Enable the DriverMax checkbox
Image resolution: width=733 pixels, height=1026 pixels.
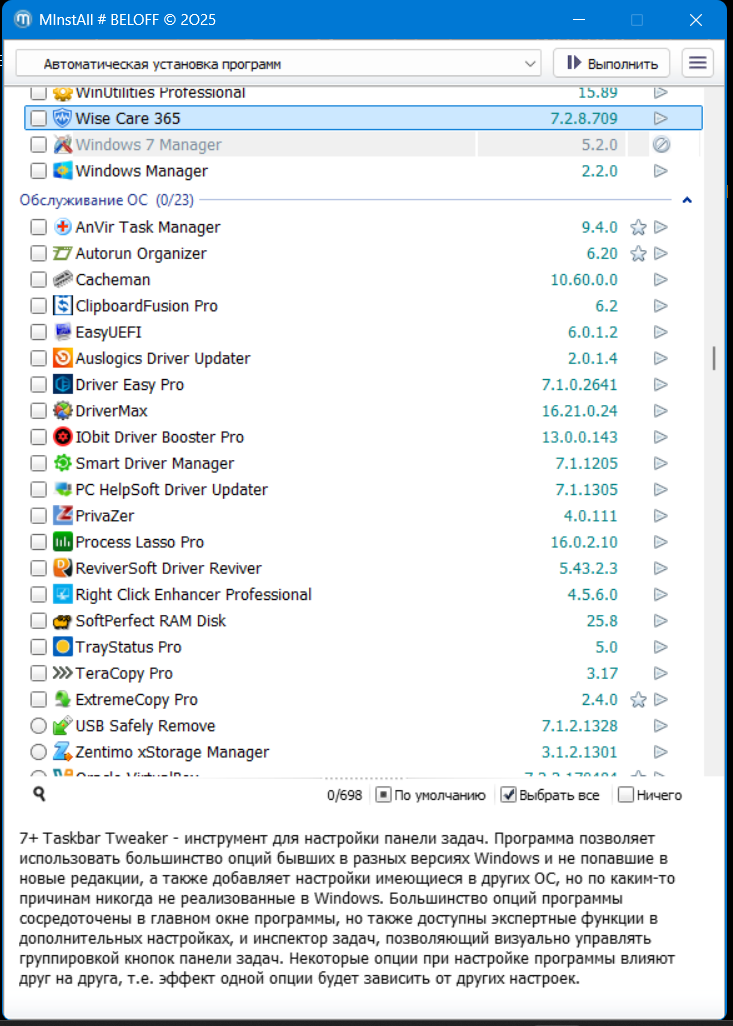click(x=38, y=411)
